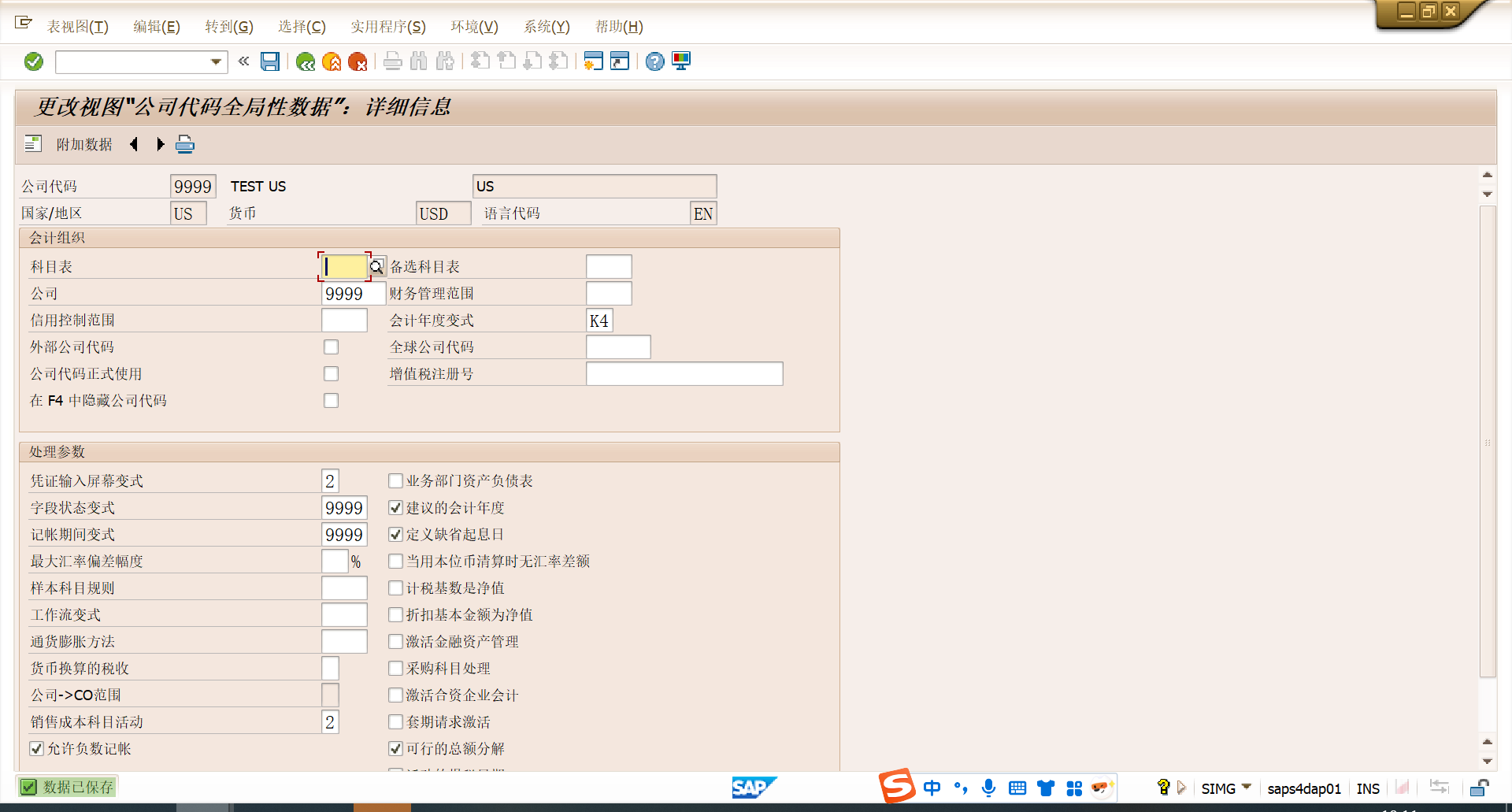Click the printer icon beside navigation arrows
The width and height of the screenshot is (1512, 812).
[x=185, y=144]
